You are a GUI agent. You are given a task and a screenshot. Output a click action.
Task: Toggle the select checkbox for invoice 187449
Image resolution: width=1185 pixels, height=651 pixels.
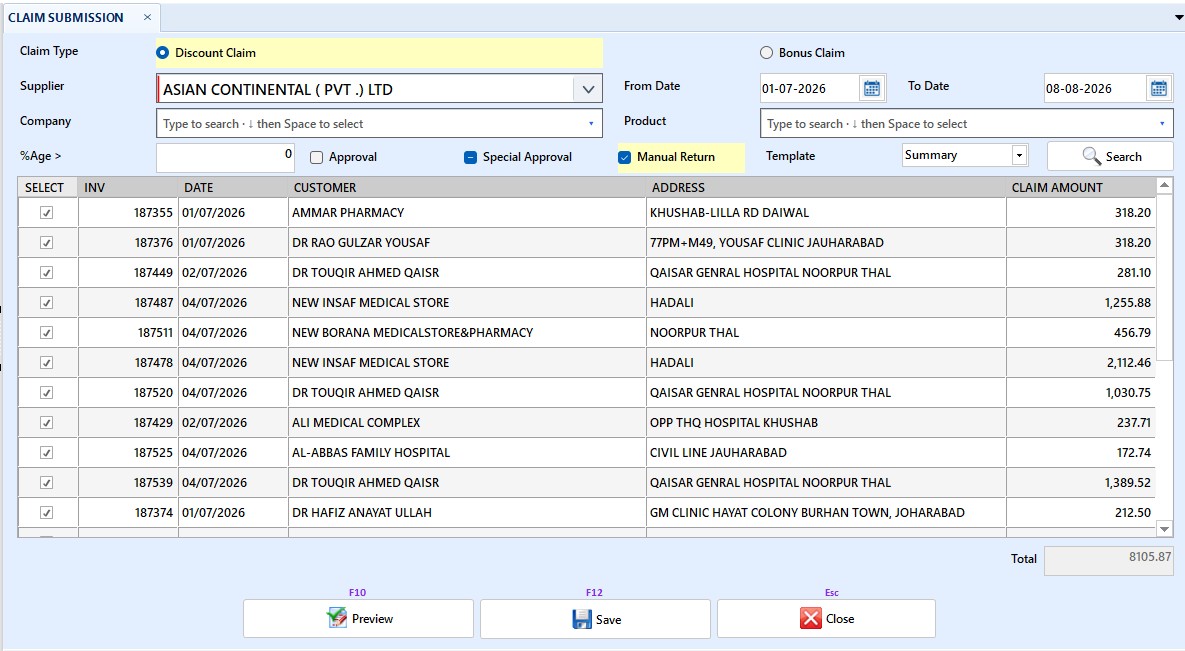[46, 272]
